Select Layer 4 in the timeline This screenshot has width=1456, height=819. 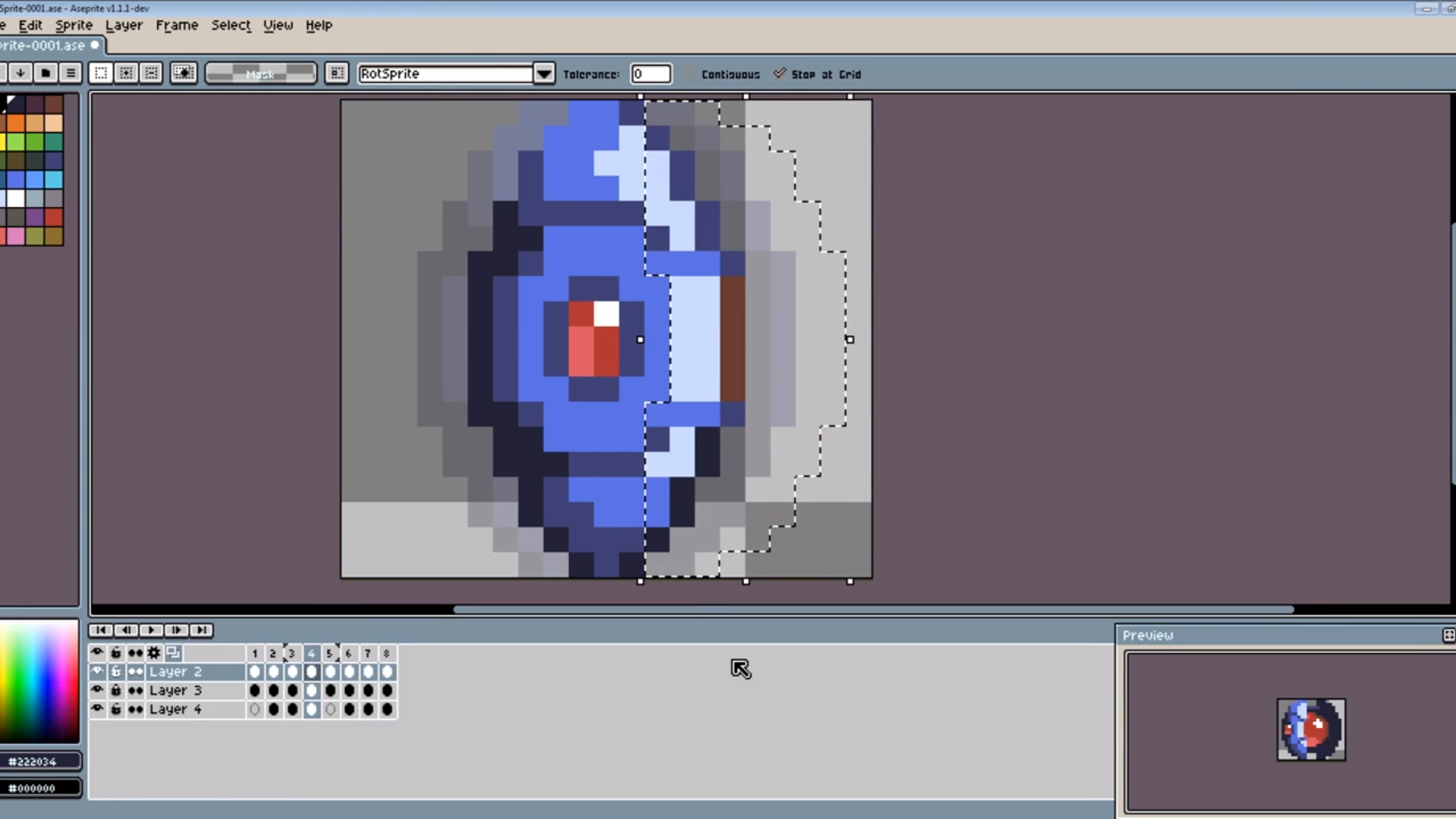195,709
